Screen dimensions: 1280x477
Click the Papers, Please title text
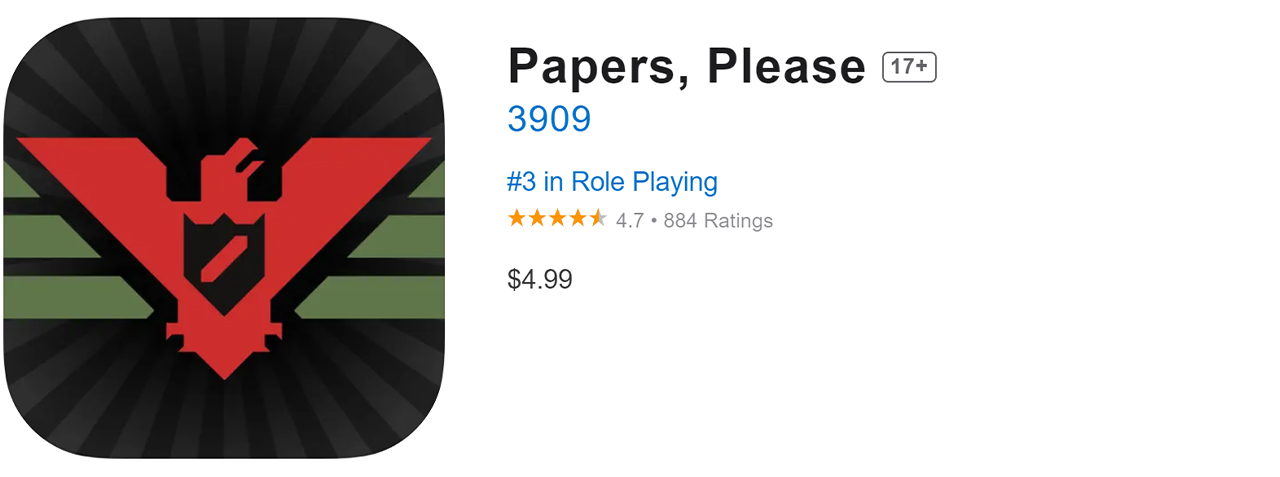686,67
